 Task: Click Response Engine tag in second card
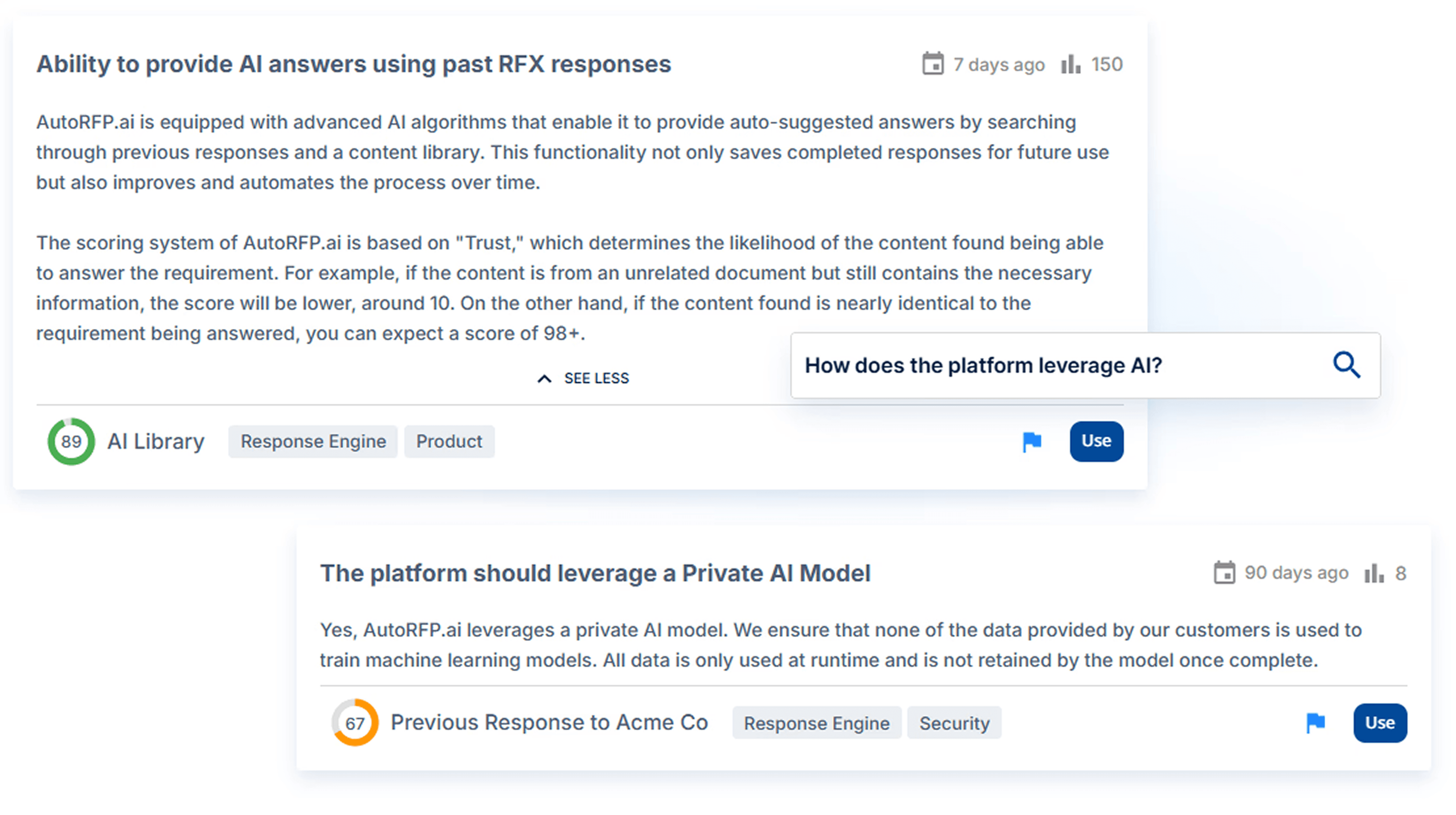816,723
